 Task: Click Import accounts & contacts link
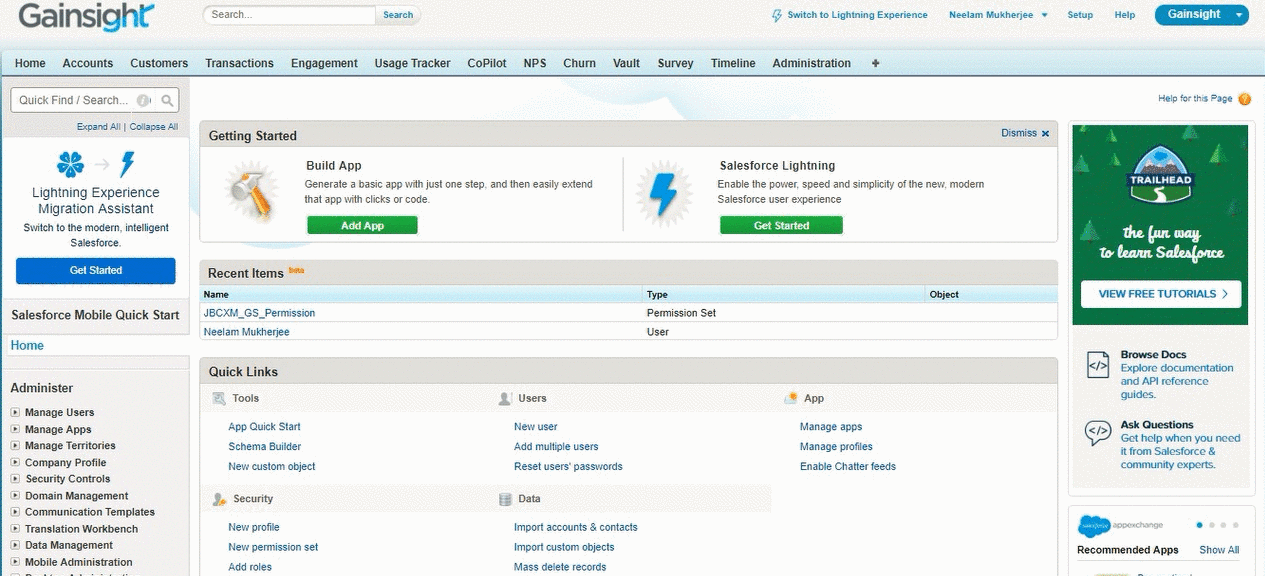pos(576,527)
